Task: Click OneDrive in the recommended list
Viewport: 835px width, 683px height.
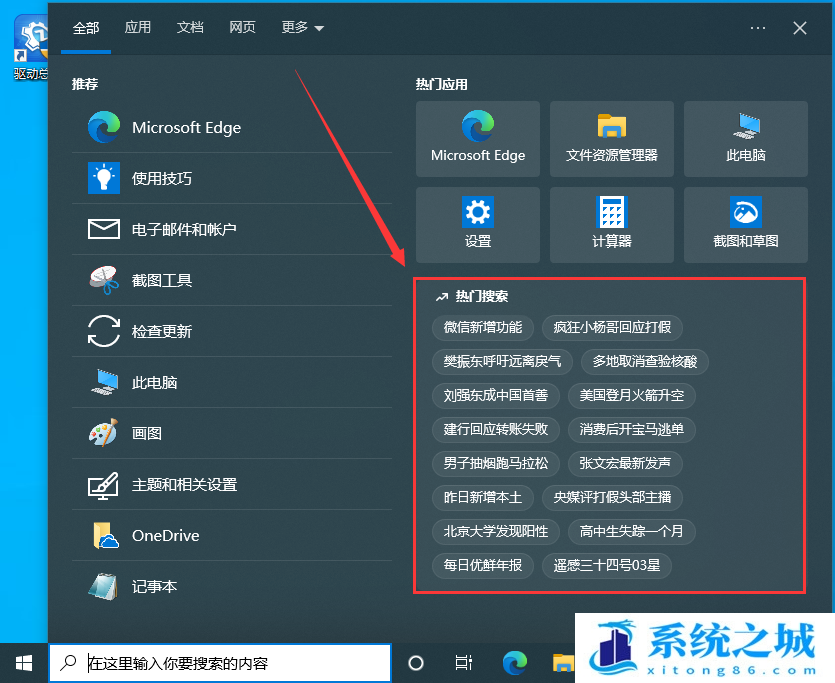Action: tap(165, 536)
